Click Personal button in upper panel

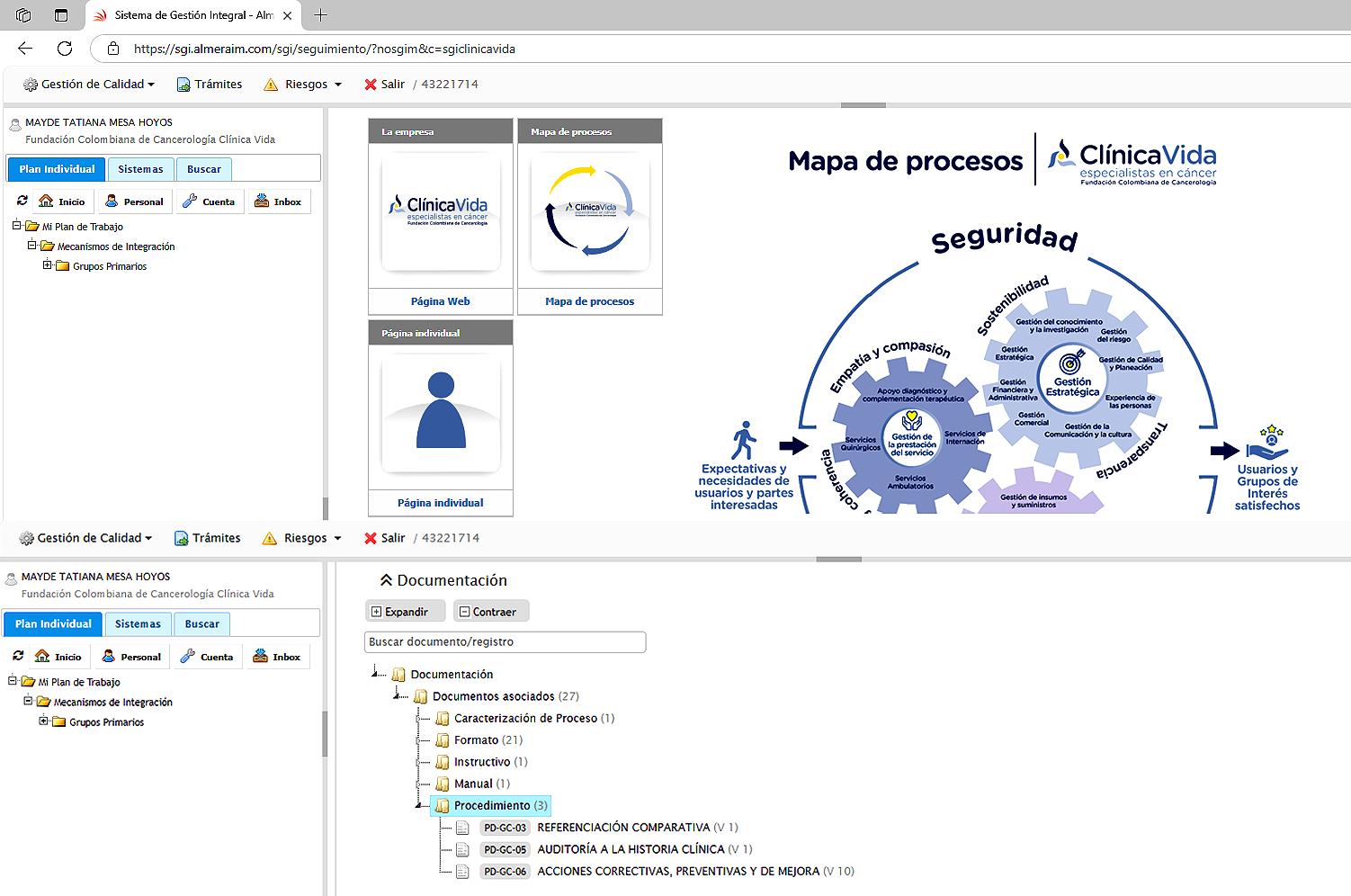pyautogui.click(x=134, y=202)
